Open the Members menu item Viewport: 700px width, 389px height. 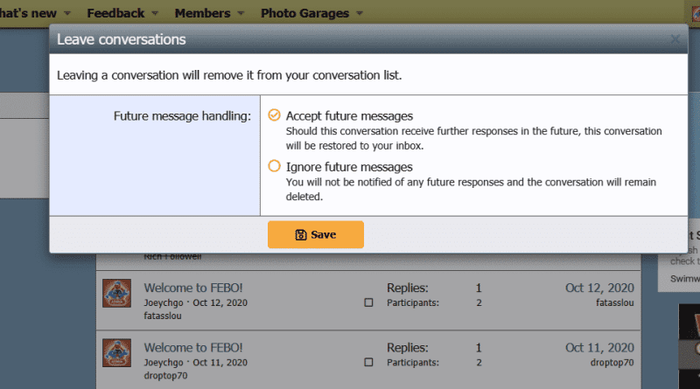click(x=202, y=13)
